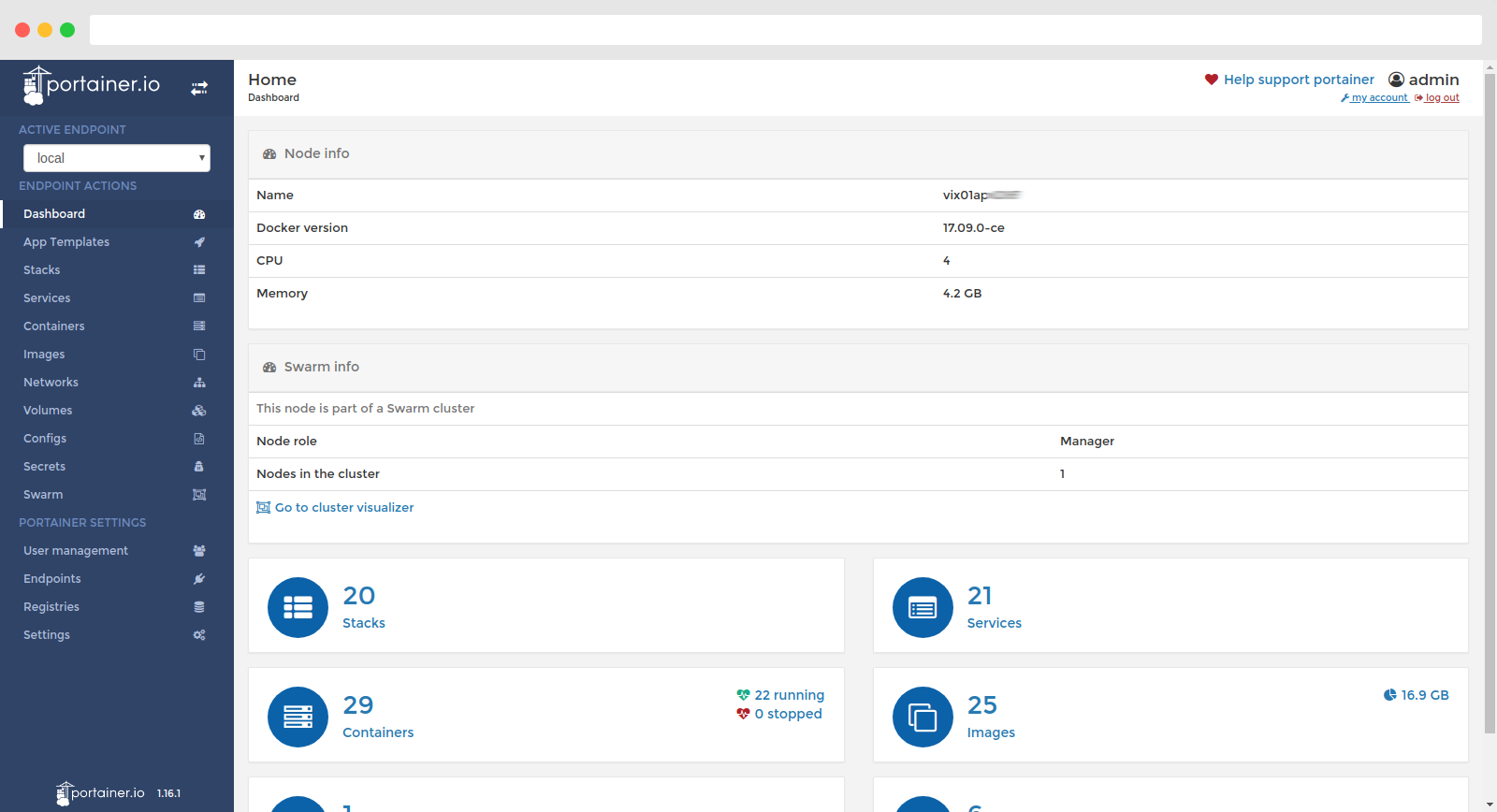Open Swarm in the sidebar
1497x812 pixels.
(117, 495)
